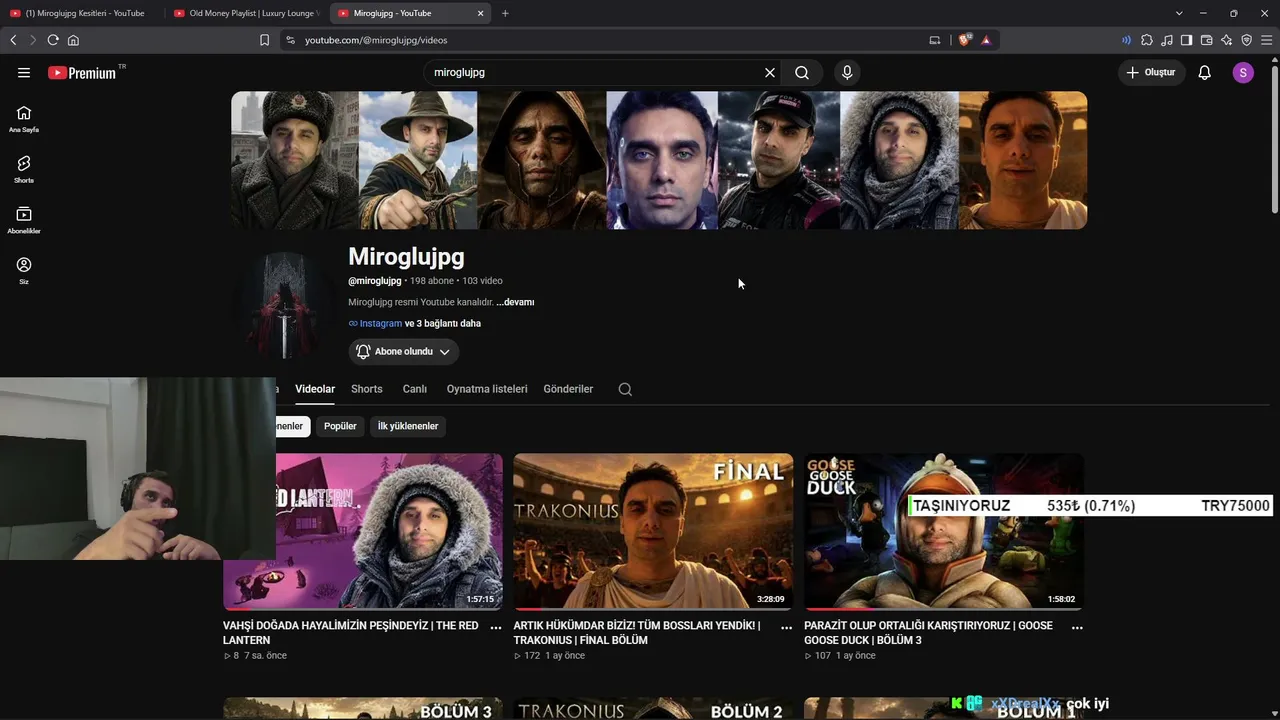
Task: Click the '103 video' count text
Action: point(482,281)
